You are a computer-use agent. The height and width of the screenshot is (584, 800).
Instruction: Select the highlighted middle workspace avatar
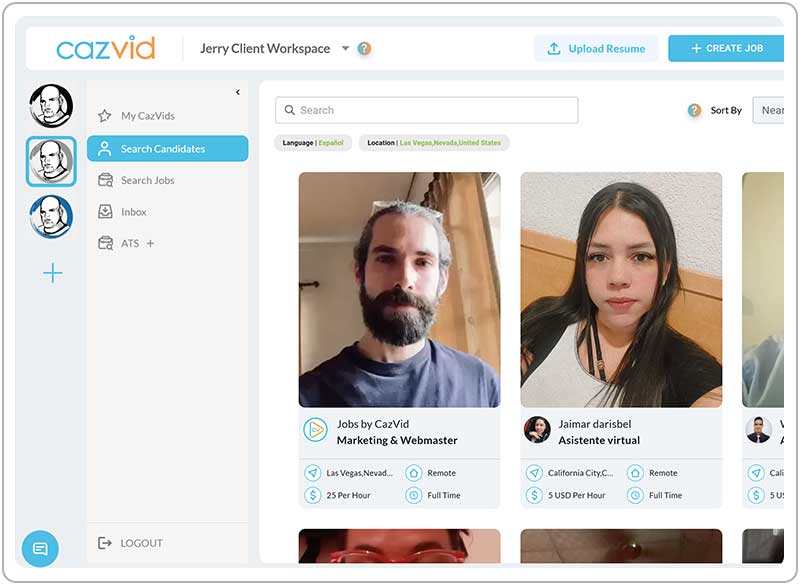point(51,161)
